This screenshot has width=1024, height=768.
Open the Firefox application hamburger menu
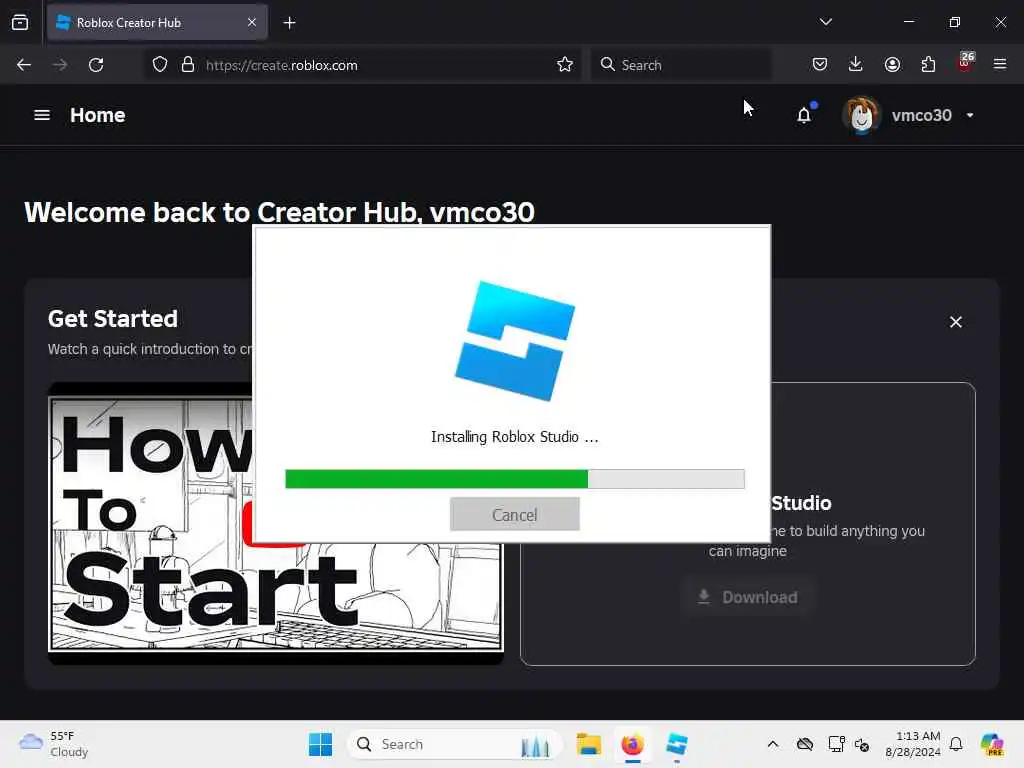tap(1000, 64)
